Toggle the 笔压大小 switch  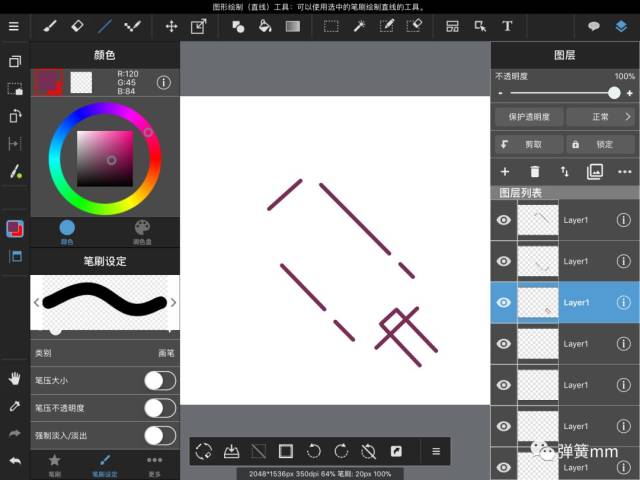click(160, 380)
